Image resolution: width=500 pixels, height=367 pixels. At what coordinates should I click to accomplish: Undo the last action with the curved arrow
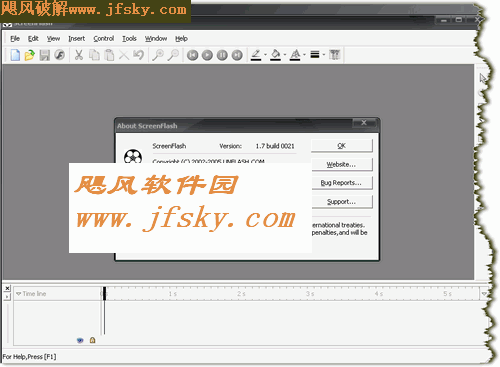tap(138, 55)
